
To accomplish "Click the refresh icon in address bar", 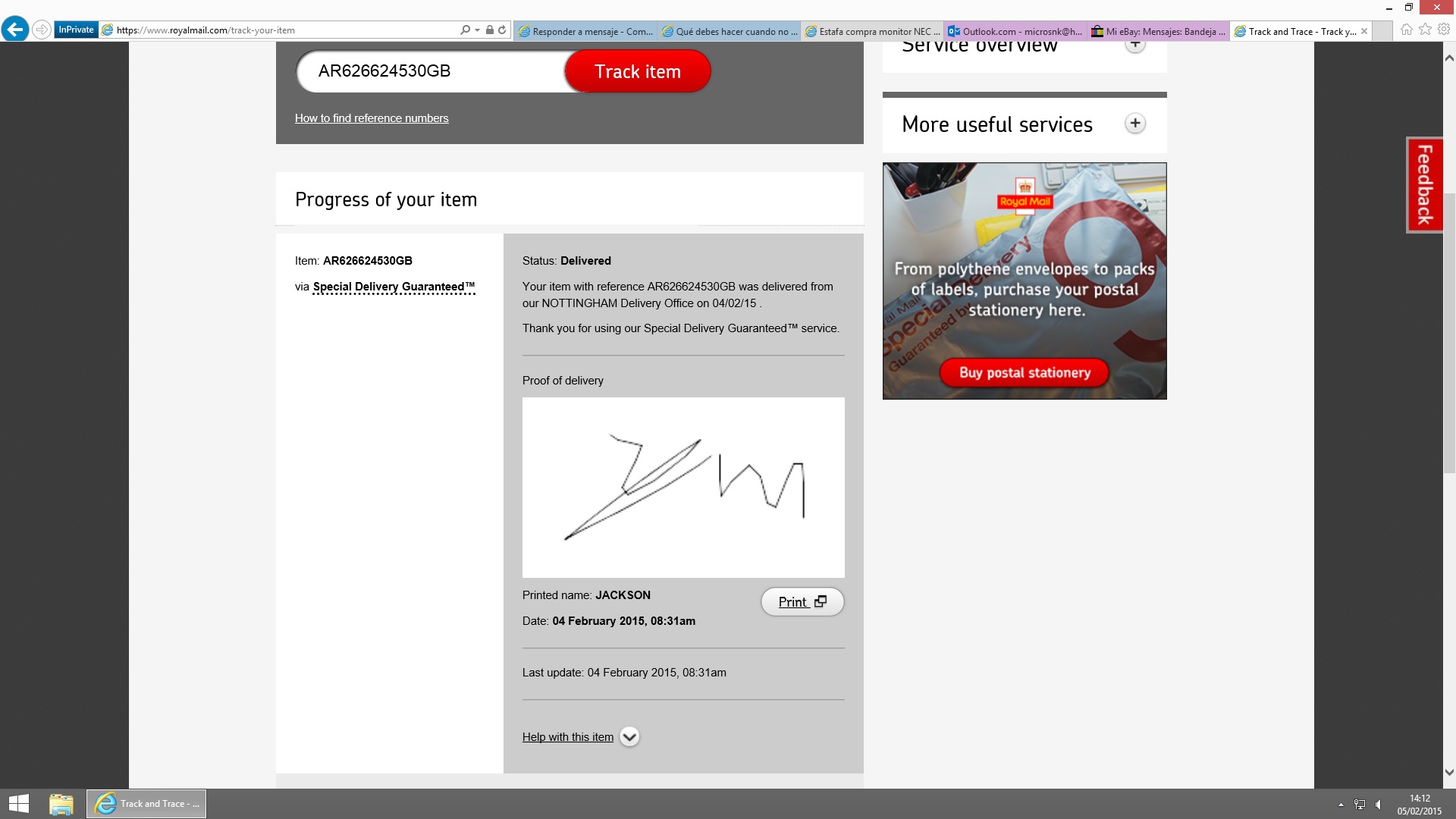I will click(x=502, y=30).
